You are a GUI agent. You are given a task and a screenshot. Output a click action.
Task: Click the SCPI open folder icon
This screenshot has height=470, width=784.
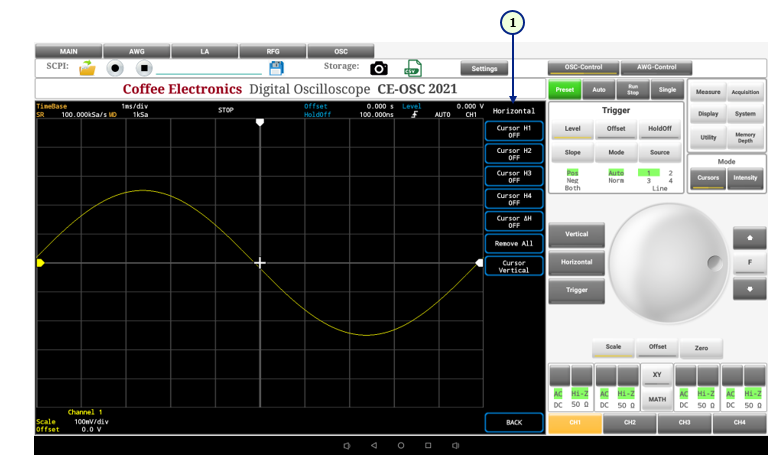tap(87, 68)
